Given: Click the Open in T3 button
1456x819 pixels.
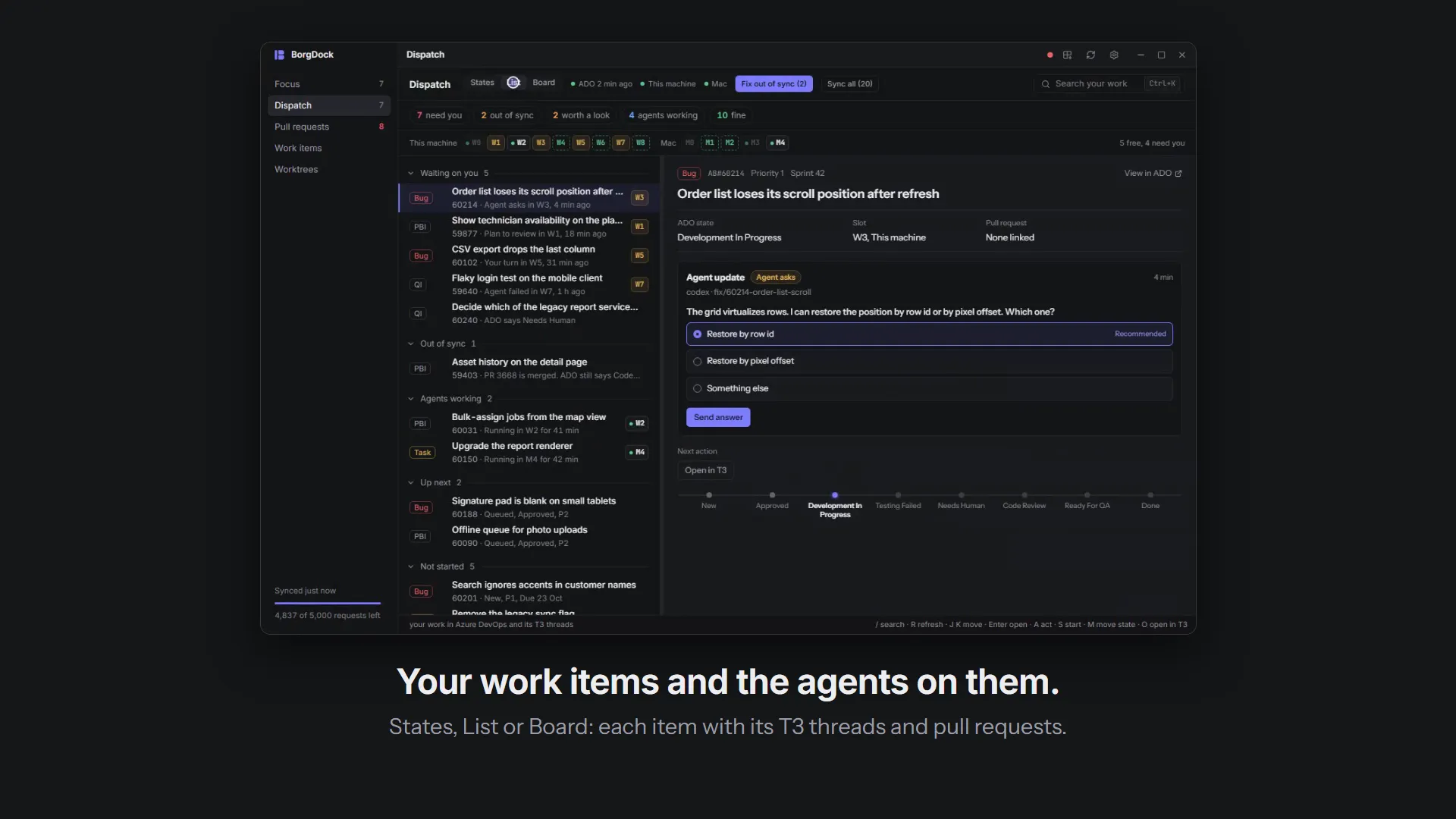Looking at the screenshot, I should 705,471.
